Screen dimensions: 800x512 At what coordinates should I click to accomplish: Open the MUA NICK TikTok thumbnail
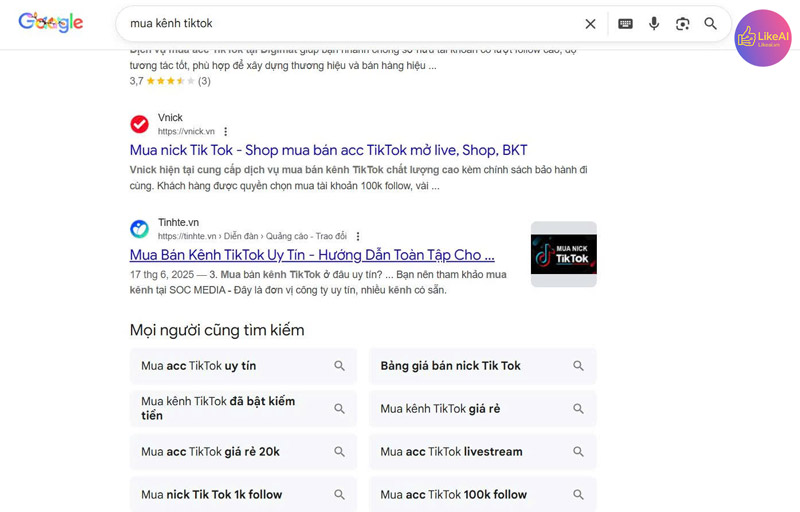pos(564,254)
